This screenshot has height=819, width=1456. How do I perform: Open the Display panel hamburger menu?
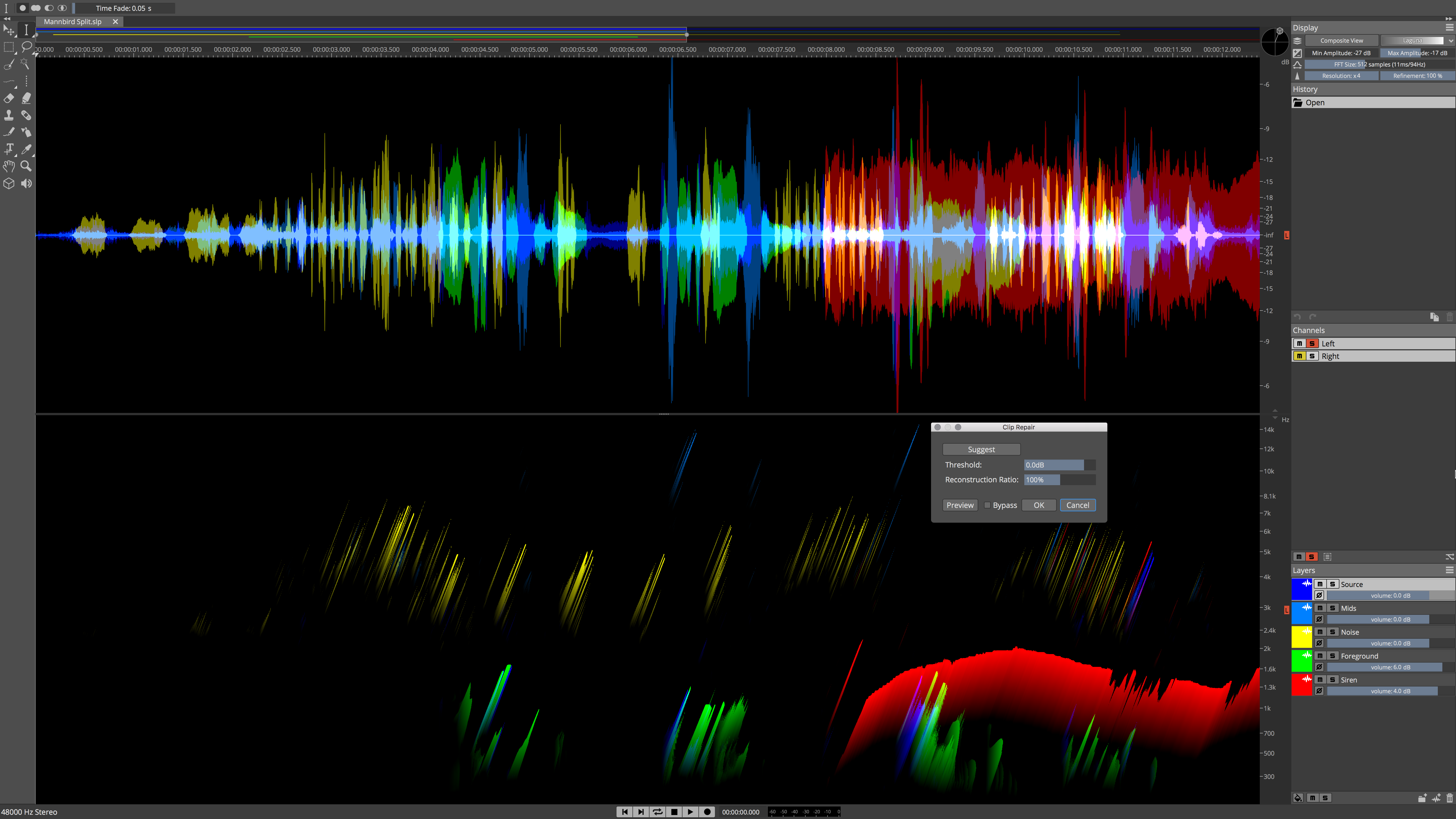click(1449, 27)
